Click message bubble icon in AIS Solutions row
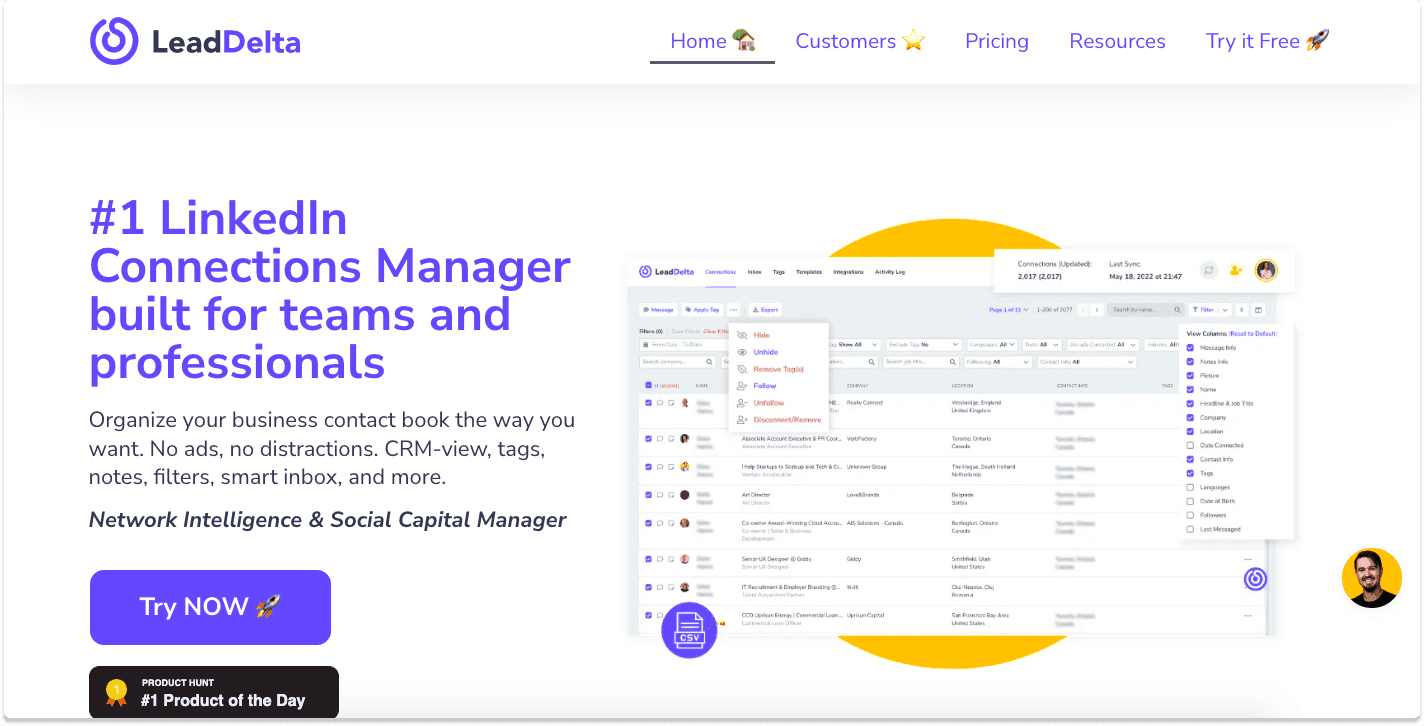This screenshot has height=726, width=1424. point(660,523)
